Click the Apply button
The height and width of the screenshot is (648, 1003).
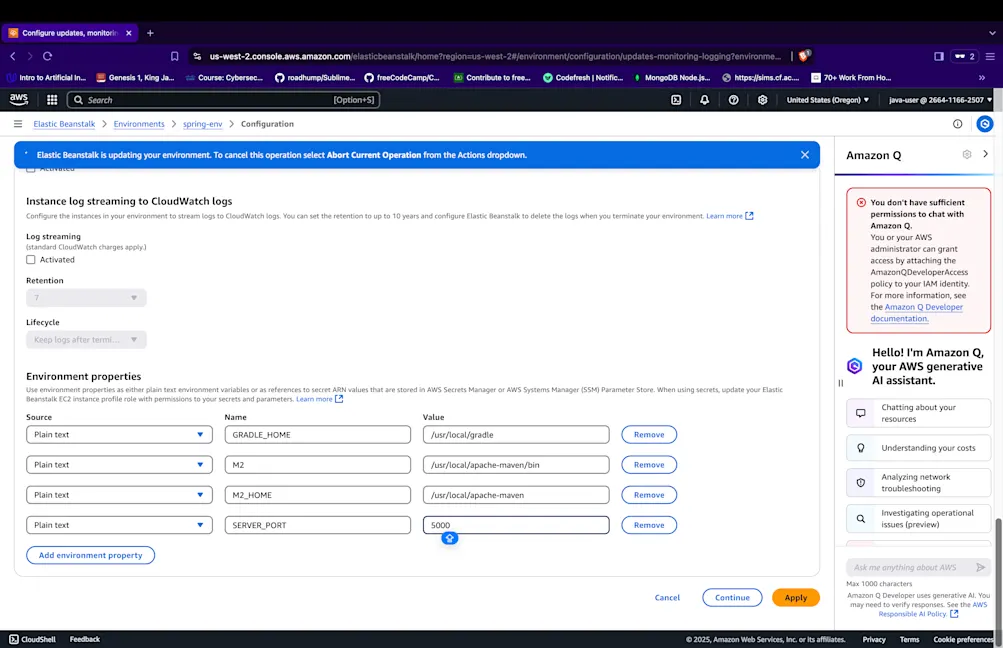click(796, 597)
